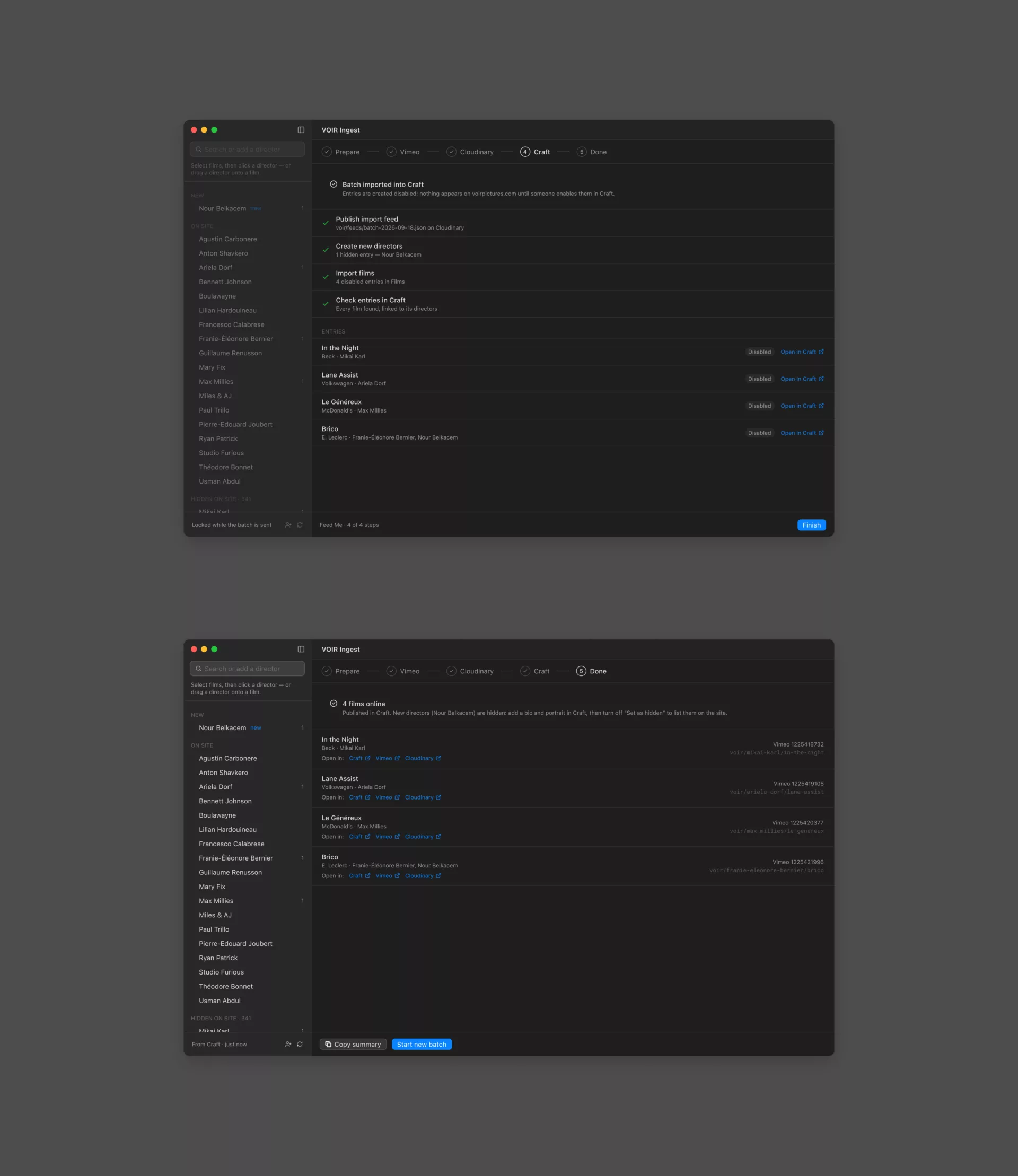Viewport: 1018px width, 1176px height.
Task: Click the green checkmark beside 'Import films'
Action: click(326, 277)
